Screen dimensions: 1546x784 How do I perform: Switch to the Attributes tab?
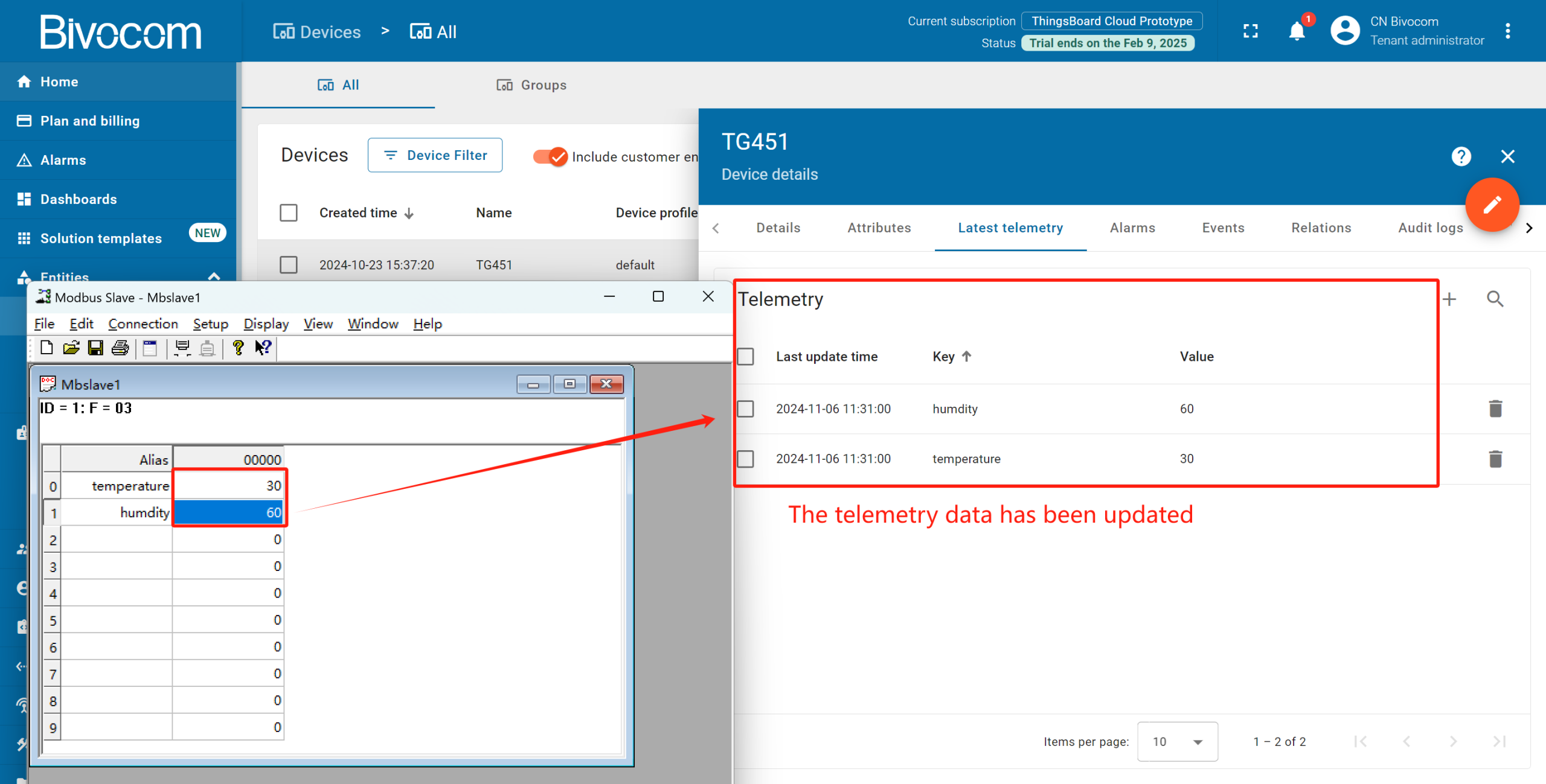click(x=879, y=228)
